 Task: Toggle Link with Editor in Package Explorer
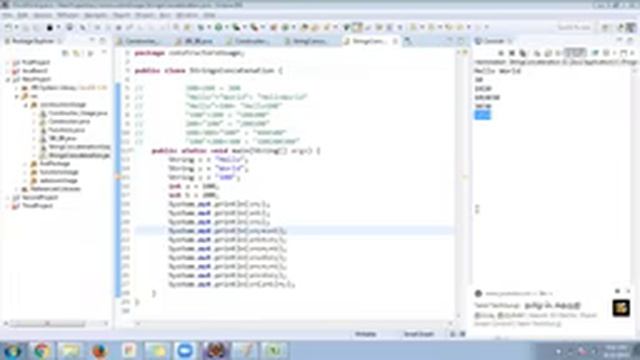pyautogui.click(x=76, y=53)
